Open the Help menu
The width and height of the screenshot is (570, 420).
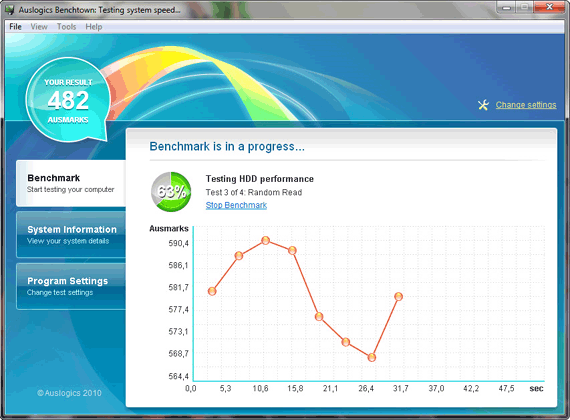tap(94, 27)
